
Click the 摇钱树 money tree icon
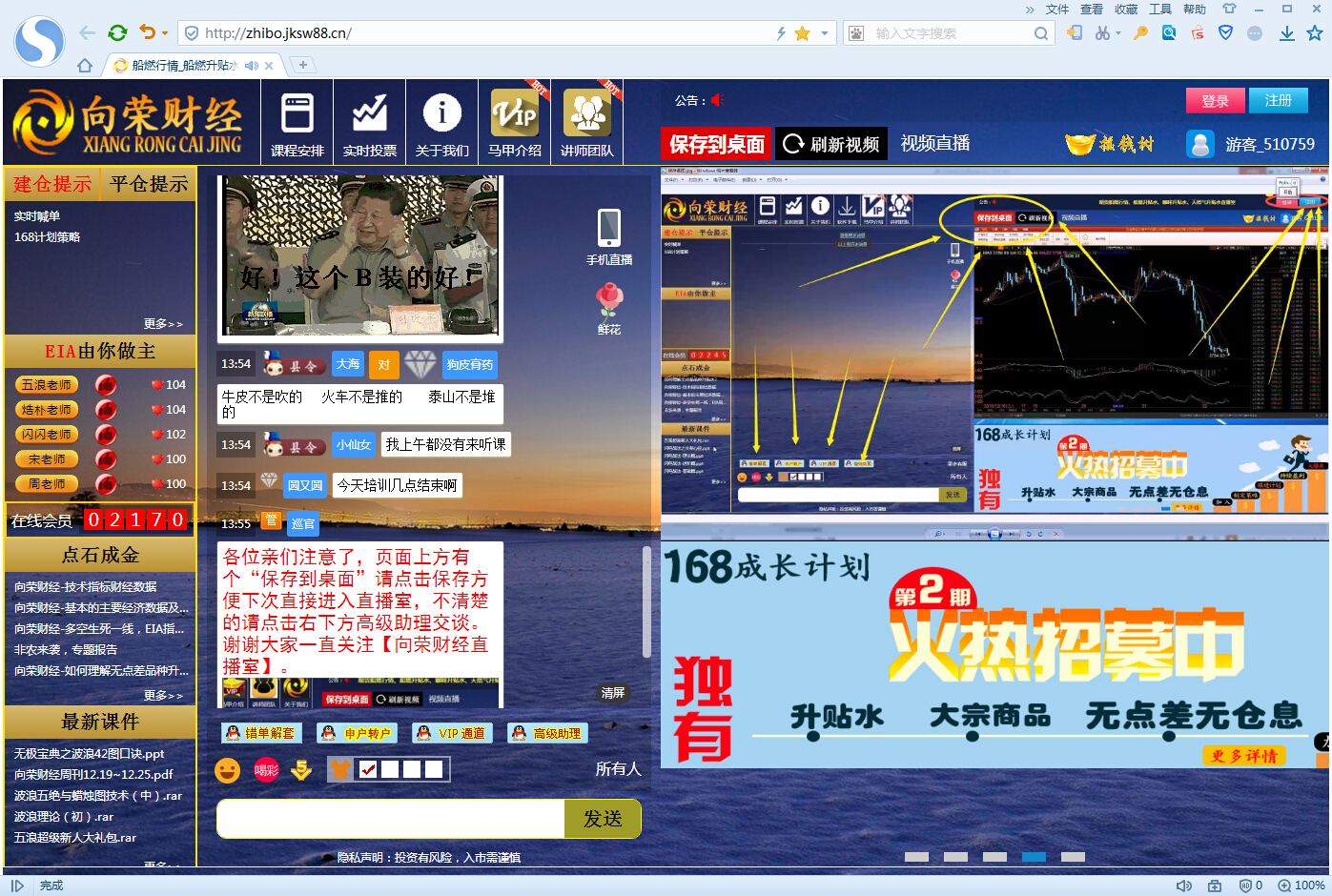click(1109, 144)
